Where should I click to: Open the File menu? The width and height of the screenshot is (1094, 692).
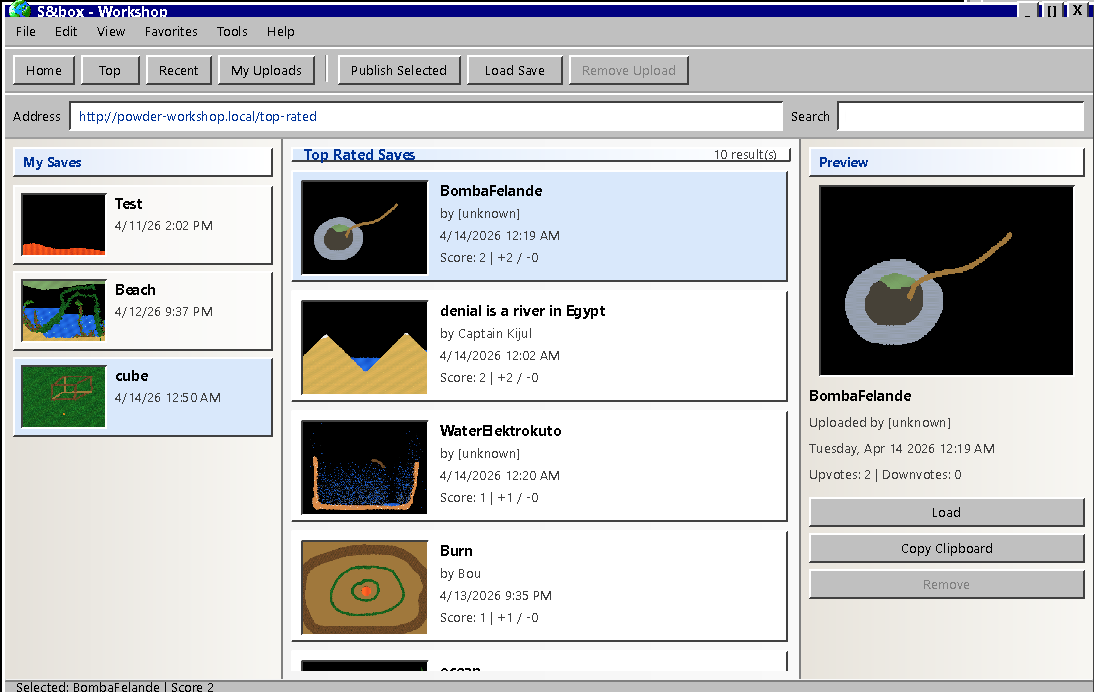26,31
